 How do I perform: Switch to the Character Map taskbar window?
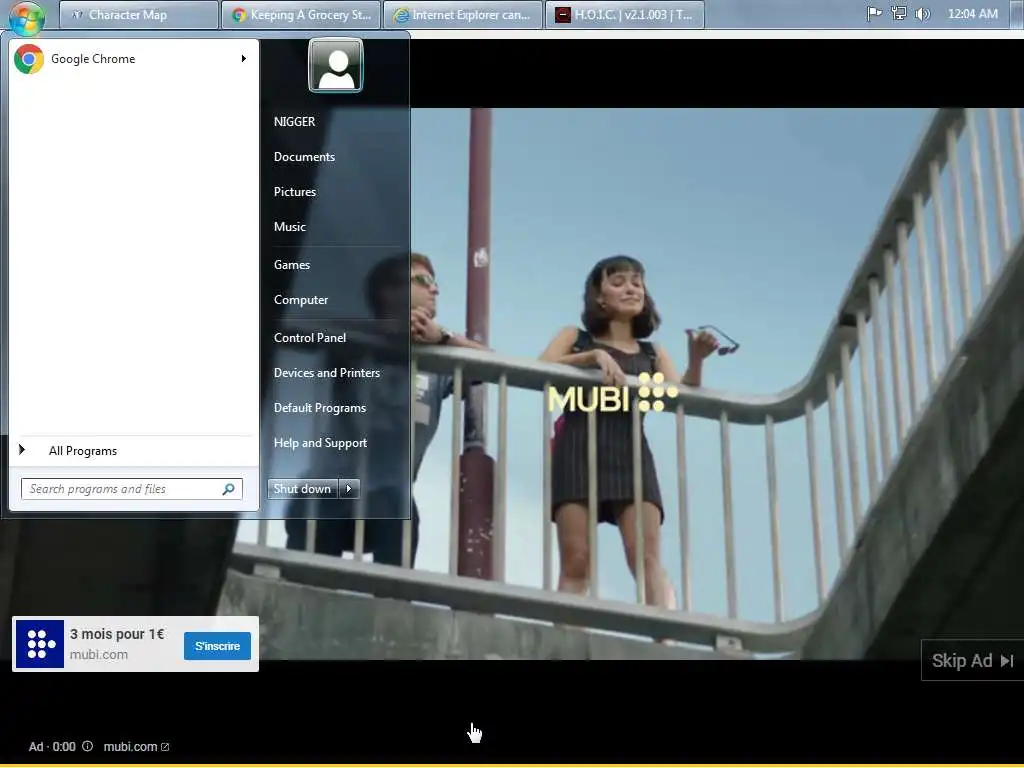[x=138, y=15]
